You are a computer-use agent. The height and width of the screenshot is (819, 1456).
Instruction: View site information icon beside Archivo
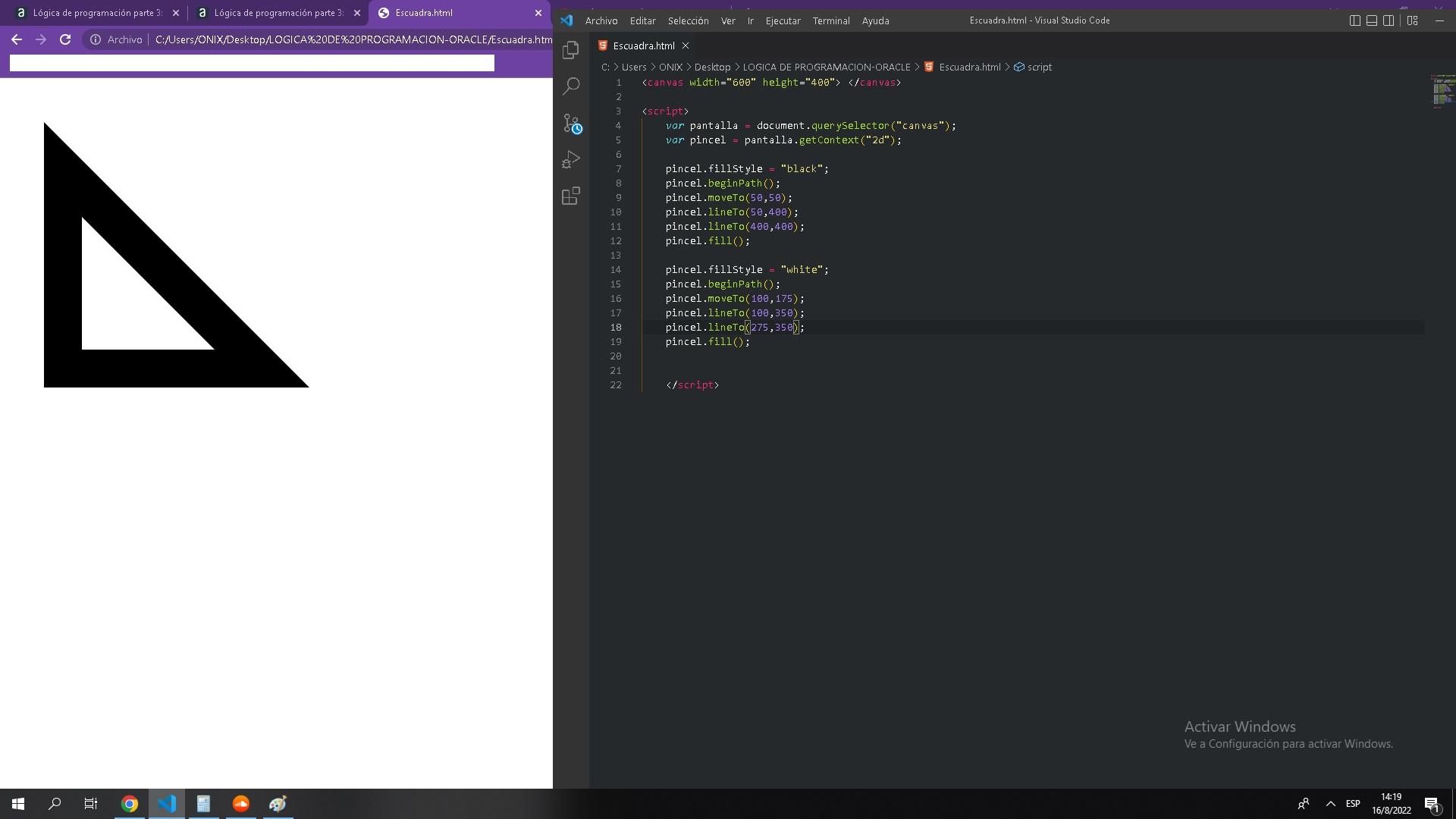(96, 39)
